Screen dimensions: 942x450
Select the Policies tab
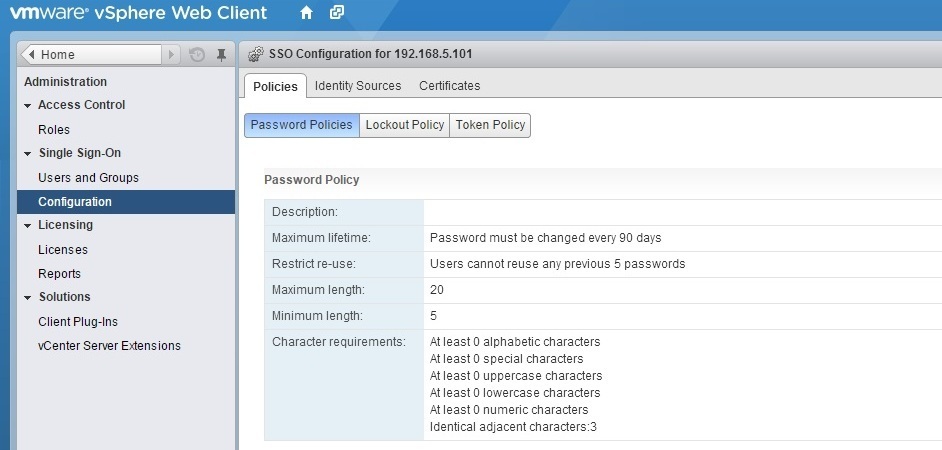coord(275,87)
